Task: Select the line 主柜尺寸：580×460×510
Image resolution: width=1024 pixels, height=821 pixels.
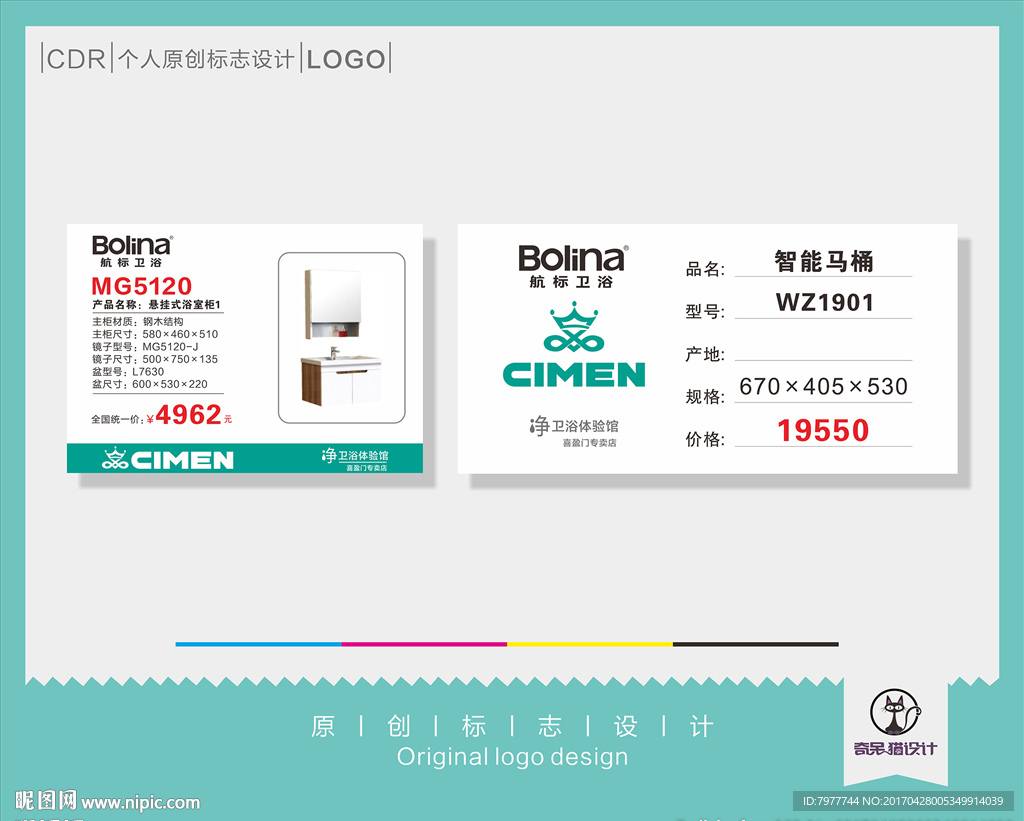Action: pyautogui.click(x=155, y=334)
